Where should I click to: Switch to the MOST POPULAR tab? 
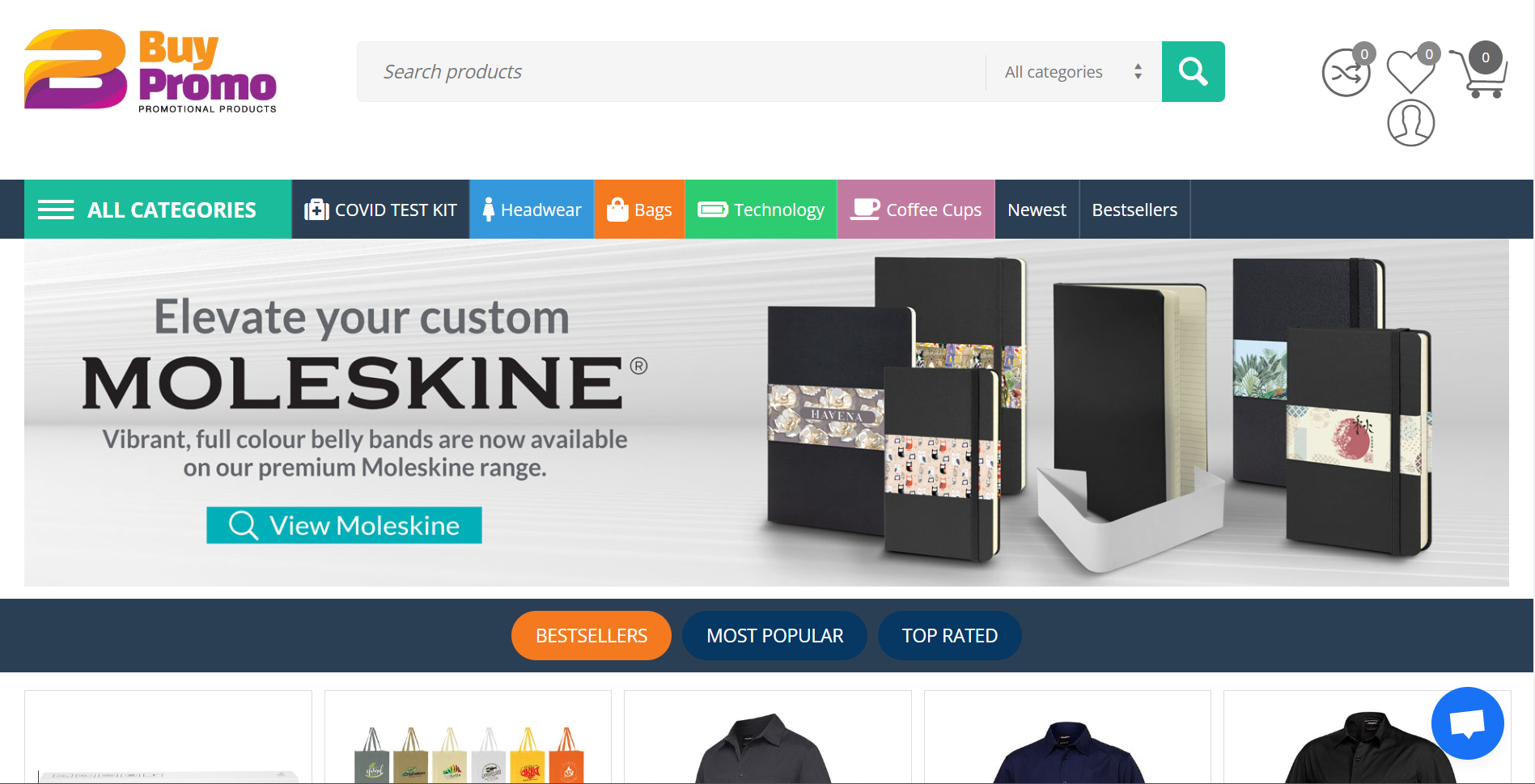(774, 635)
